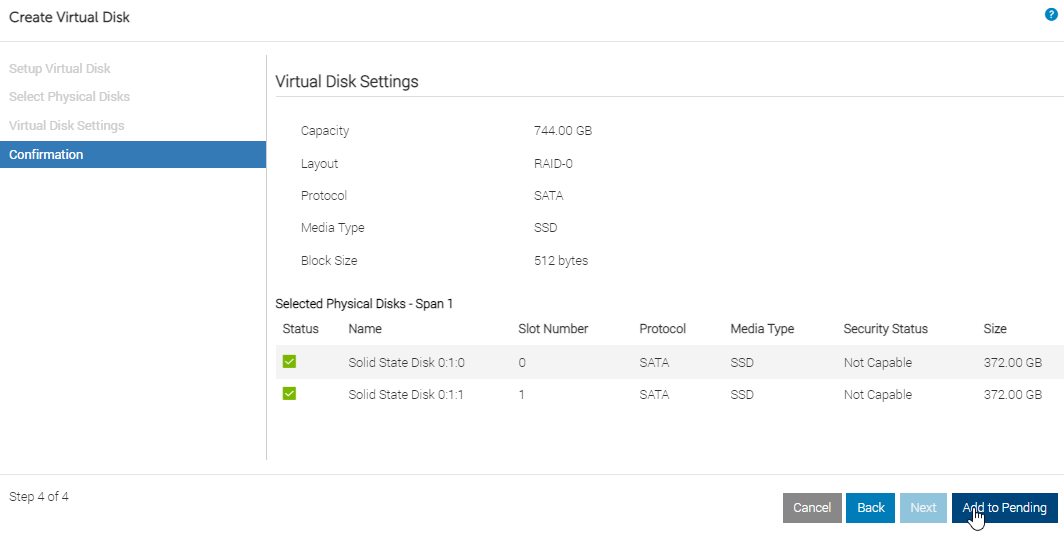Screen dimensions: 1064x535
Task: Click the Size column header
Action: (995, 329)
